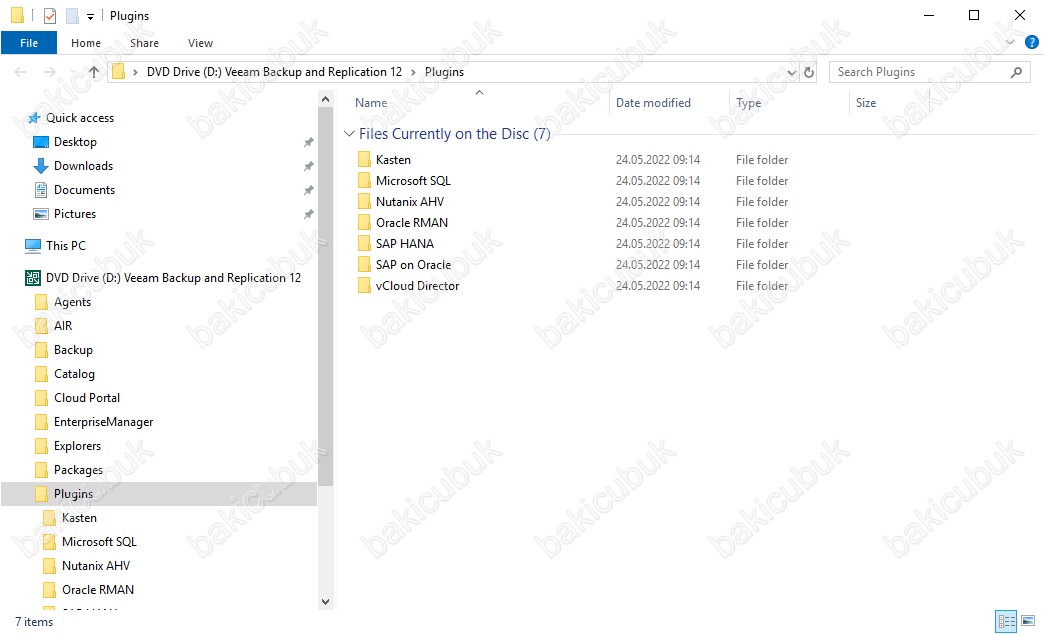The height and width of the screenshot is (634, 1044).
Task: Sort by the Size column header
Action: coord(866,103)
